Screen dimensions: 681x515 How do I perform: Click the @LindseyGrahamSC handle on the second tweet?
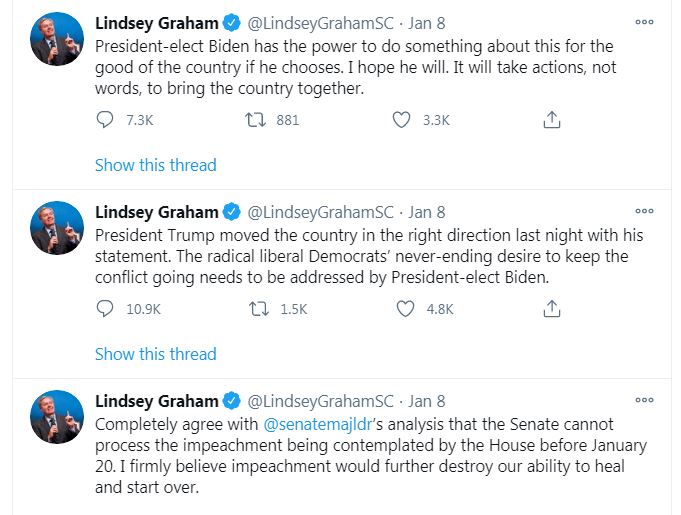(320, 212)
